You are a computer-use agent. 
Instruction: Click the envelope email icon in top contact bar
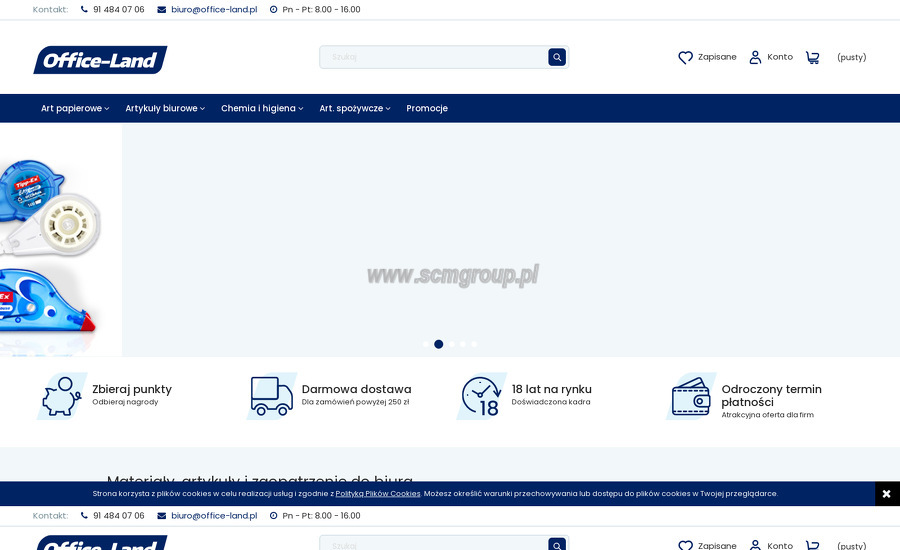tap(162, 10)
